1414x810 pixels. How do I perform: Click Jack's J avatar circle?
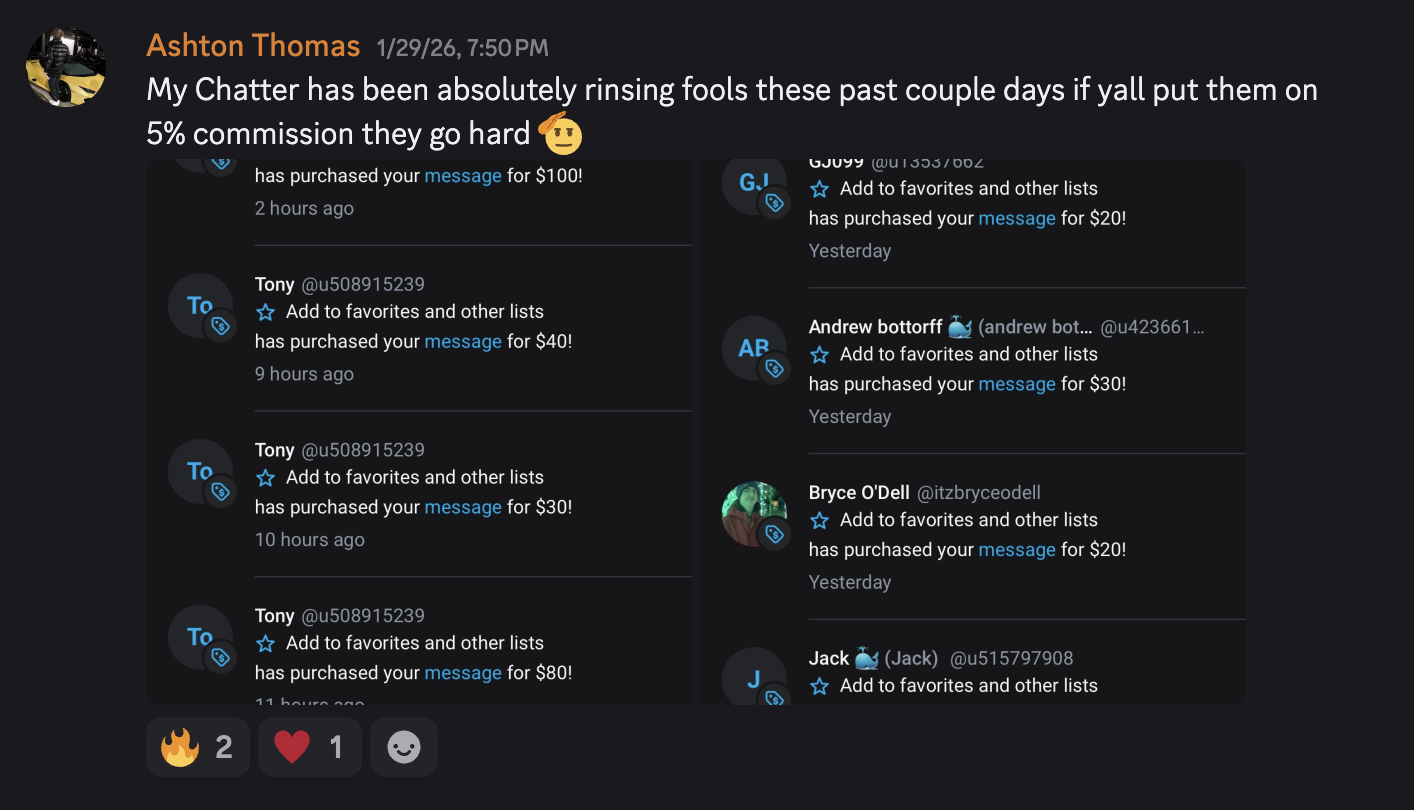pyautogui.click(x=754, y=680)
